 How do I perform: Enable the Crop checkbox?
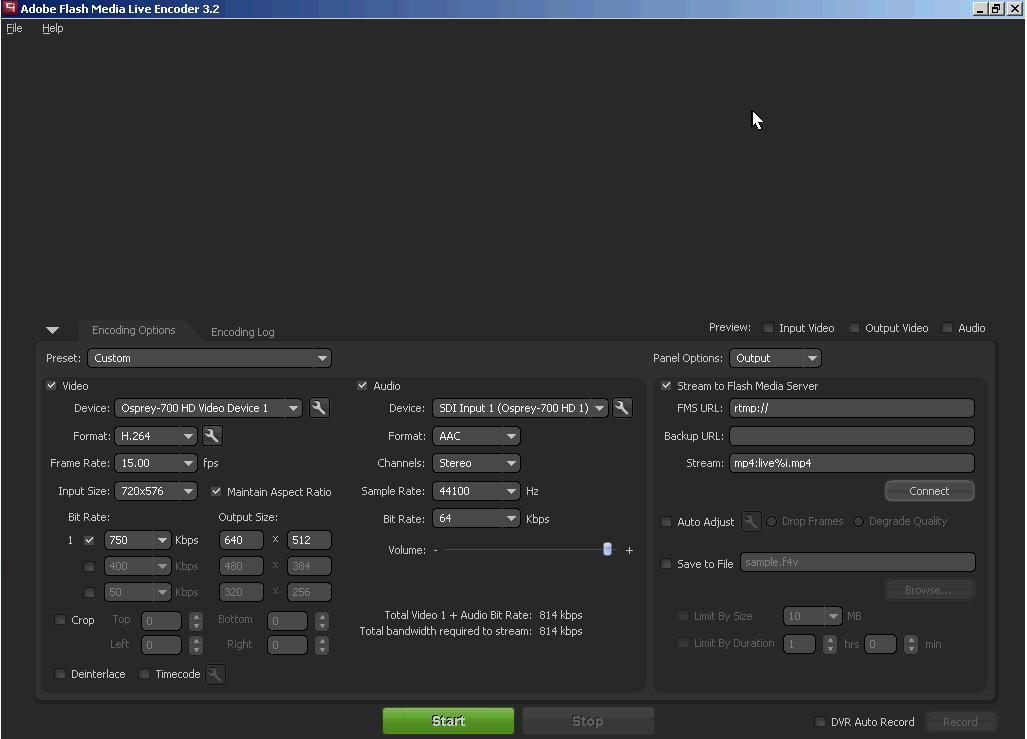click(x=60, y=620)
